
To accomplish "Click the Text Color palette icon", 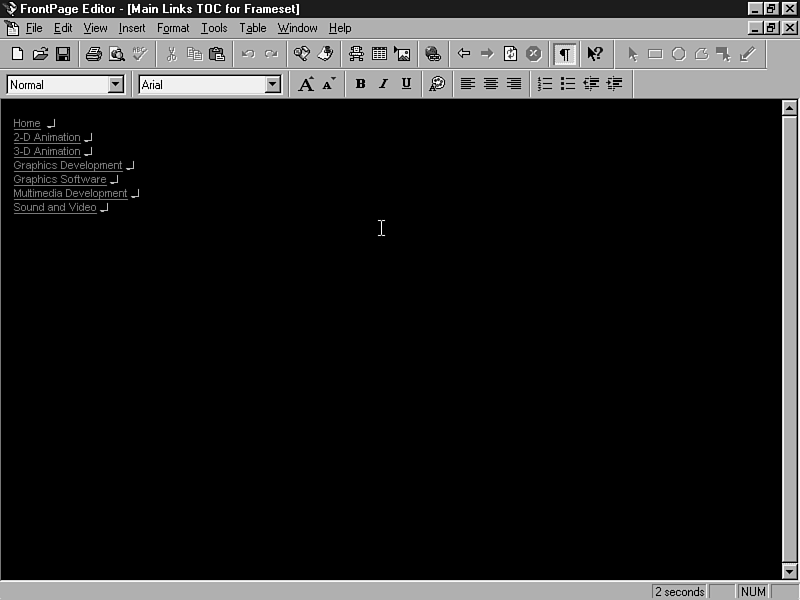I will (x=437, y=84).
